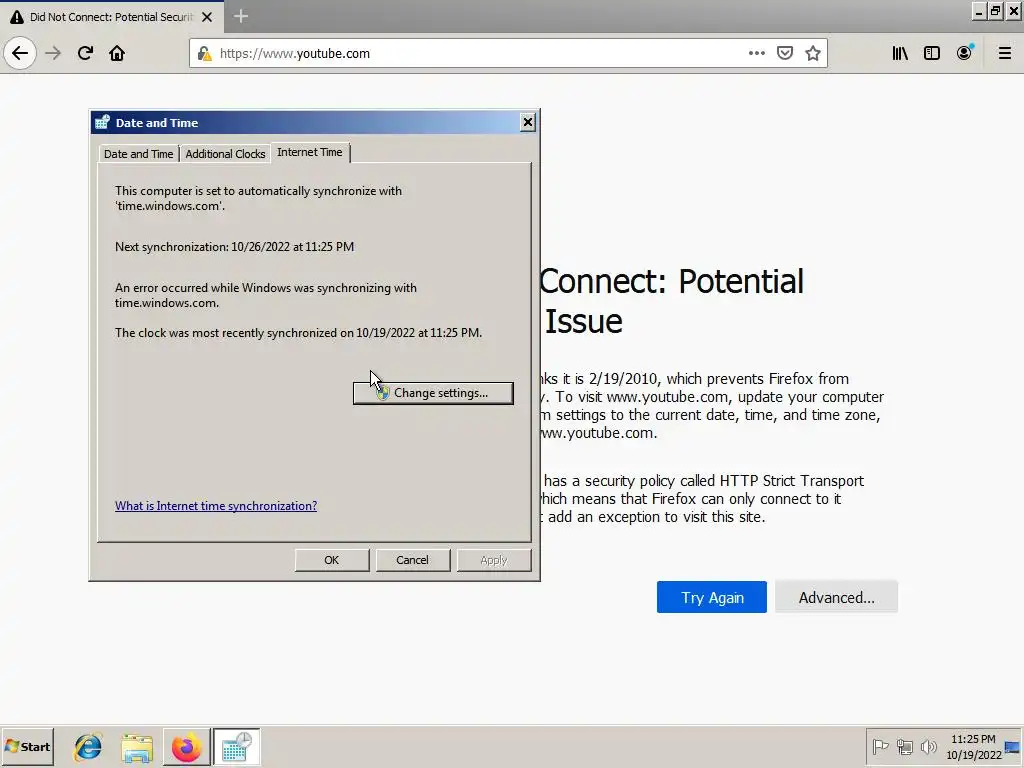
Task: Toggle the sidebar view icon
Action: point(932,53)
